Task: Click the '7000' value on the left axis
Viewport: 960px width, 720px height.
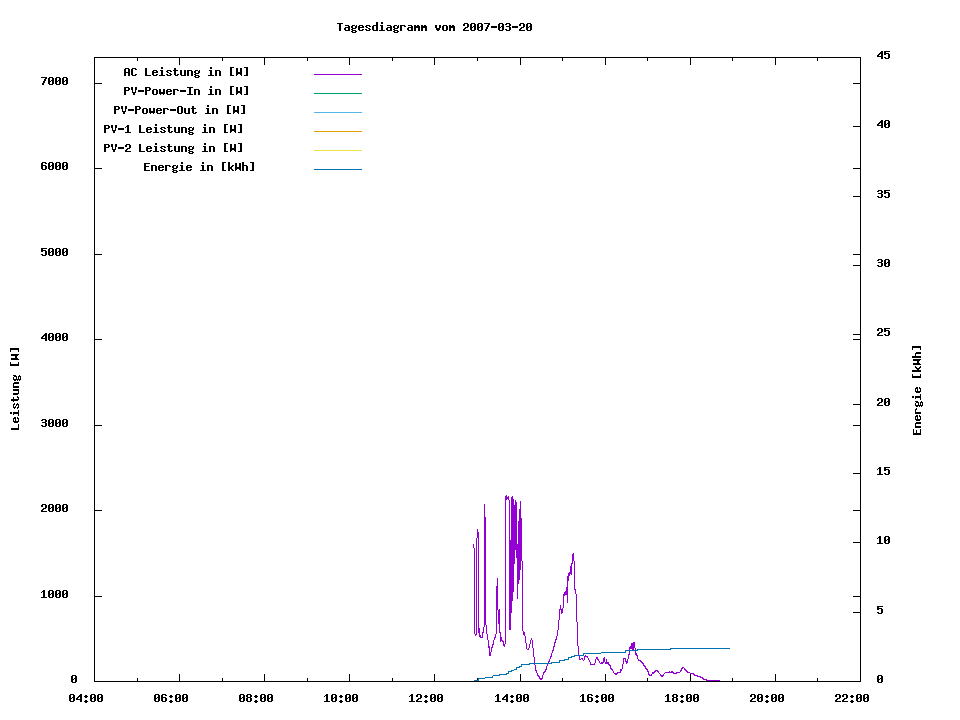Action: pyautogui.click(x=54, y=81)
